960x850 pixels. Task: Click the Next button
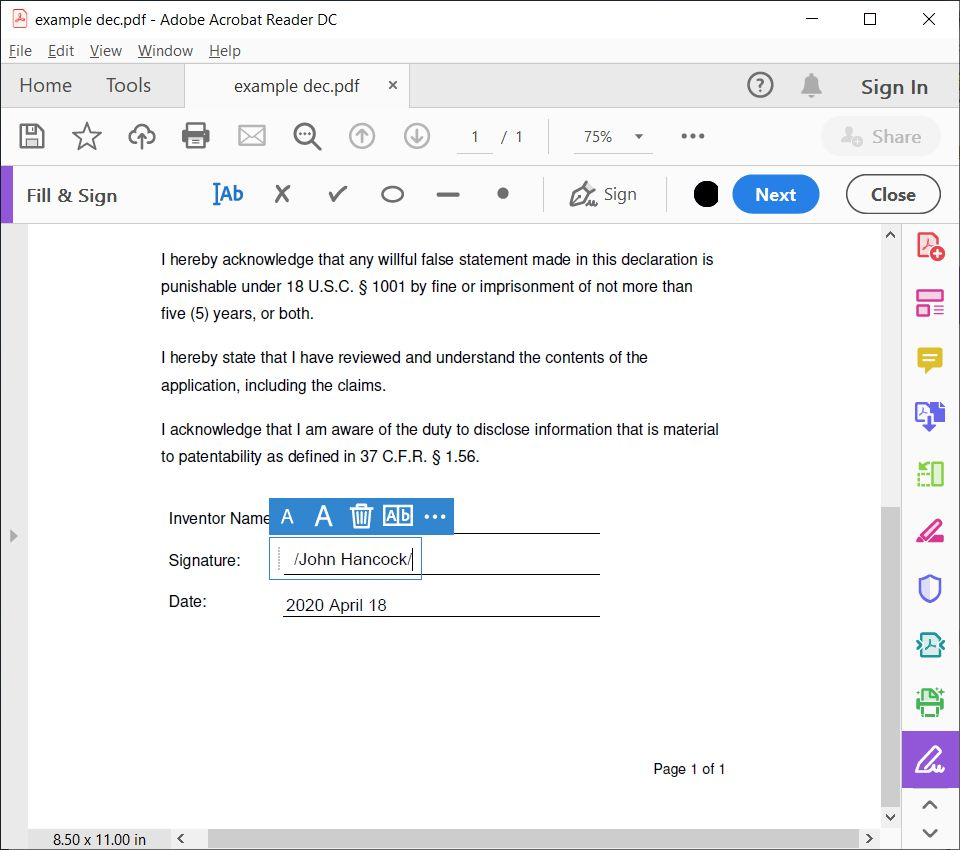tap(776, 195)
